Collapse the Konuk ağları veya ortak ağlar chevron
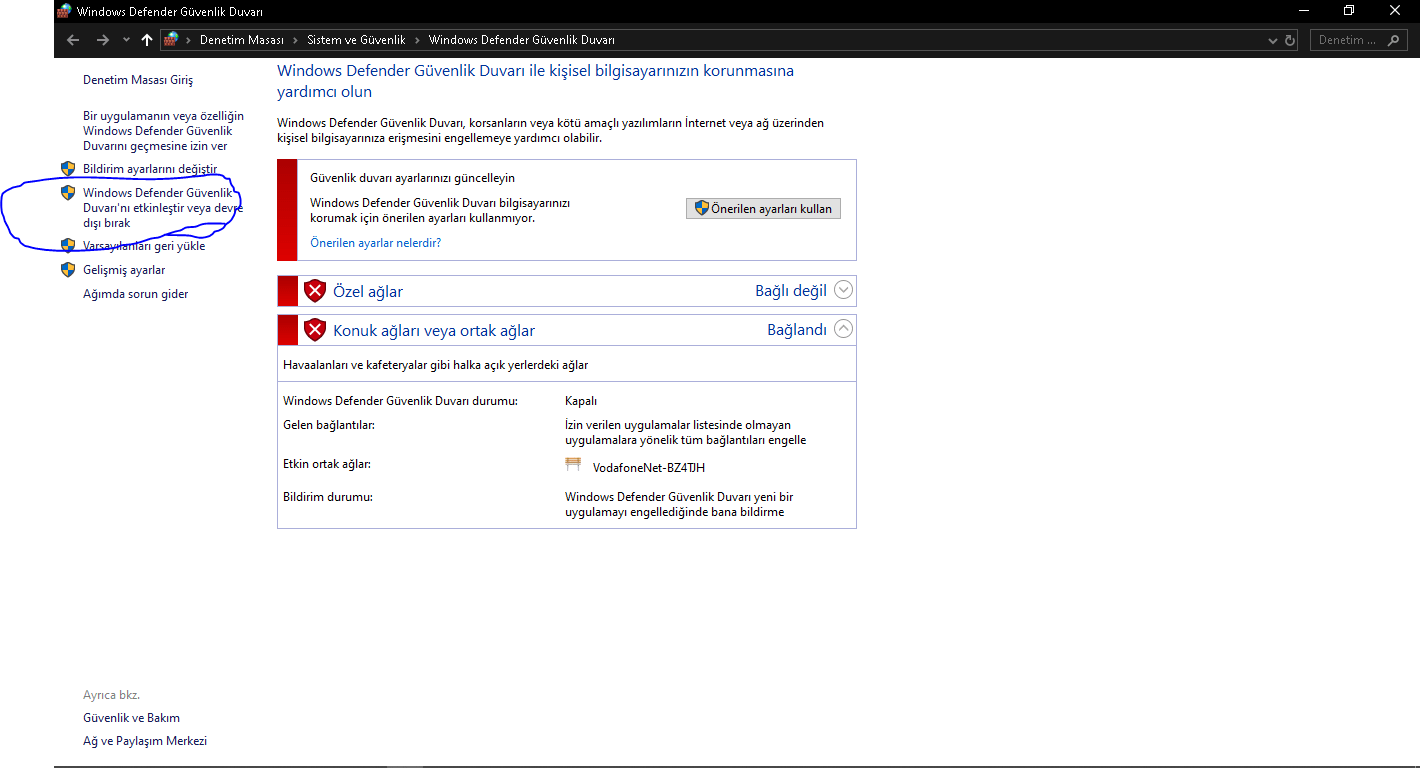Viewport: 1420px width, 768px height. tap(843, 328)
